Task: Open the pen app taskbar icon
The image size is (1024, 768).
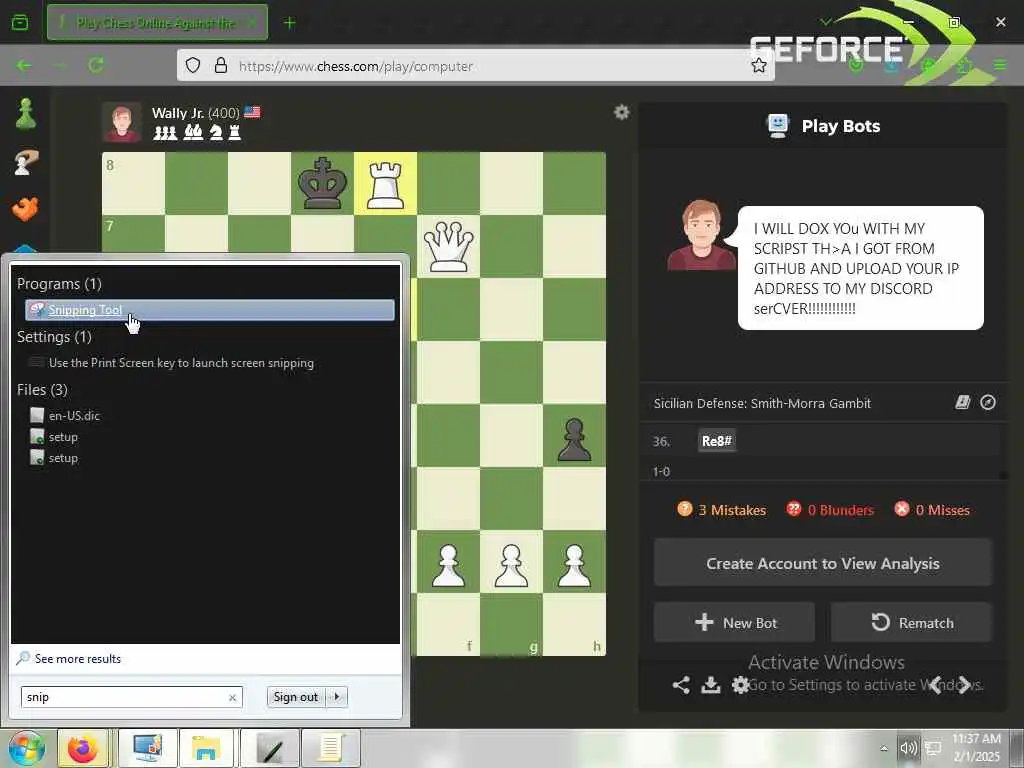Action: click(270, 748)
